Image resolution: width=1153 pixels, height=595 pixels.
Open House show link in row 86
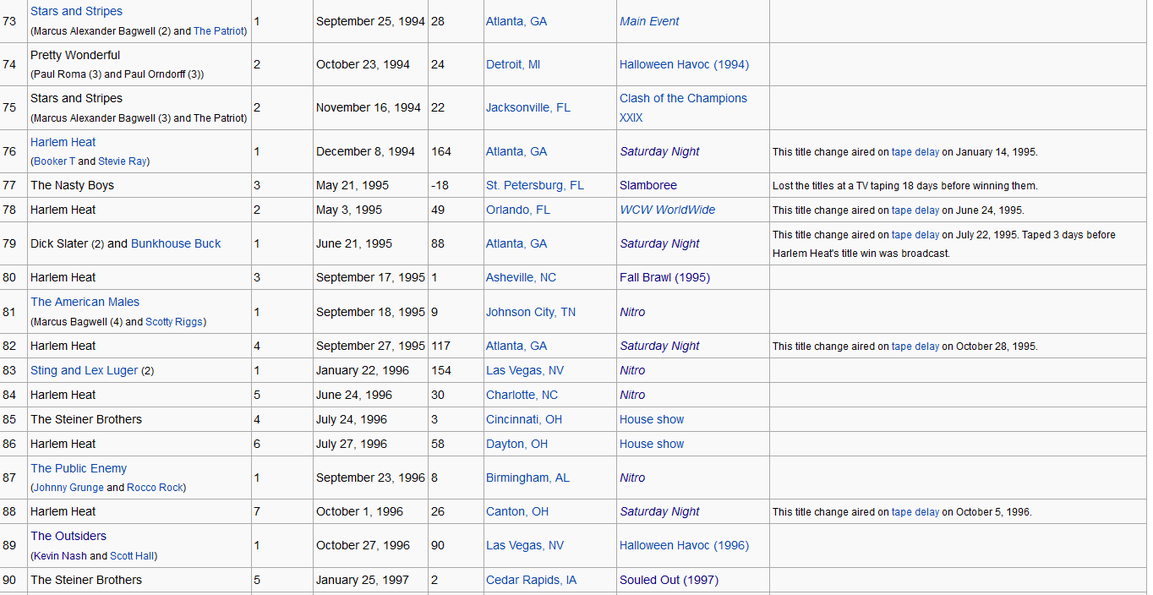(652, 444)
